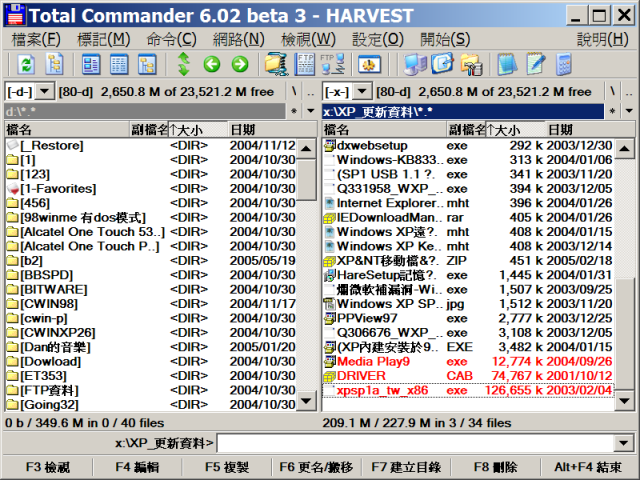The image size is (640, 480).
Task: Click the folder tools toolbar icon
Action: (471, 64)
